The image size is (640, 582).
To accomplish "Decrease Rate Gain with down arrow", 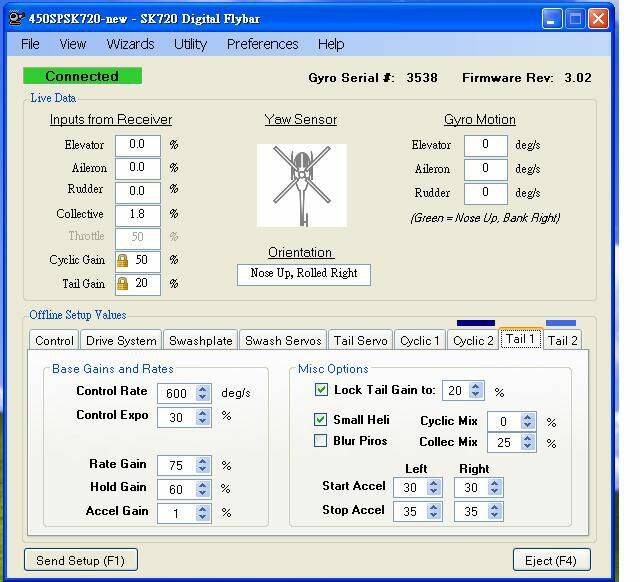I will click(203, 470).
